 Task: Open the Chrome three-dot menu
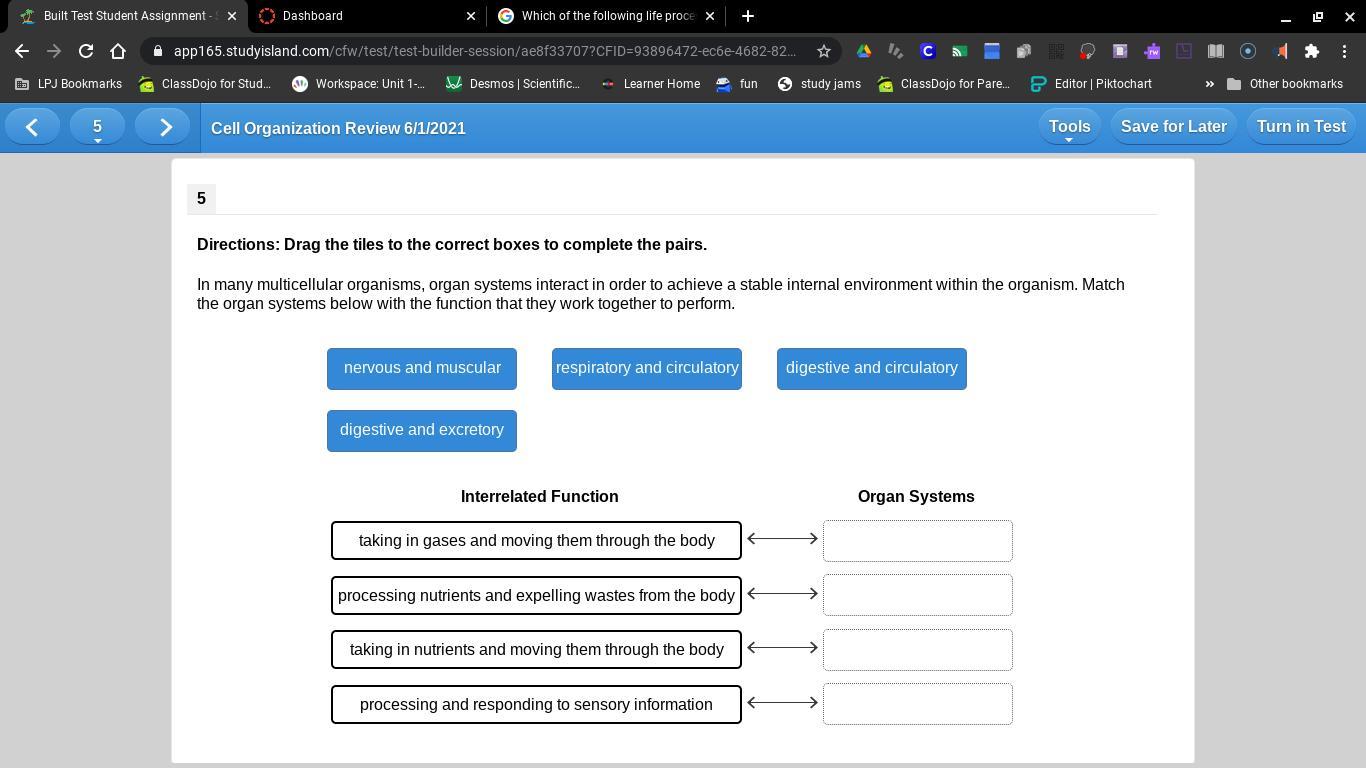1344,51
